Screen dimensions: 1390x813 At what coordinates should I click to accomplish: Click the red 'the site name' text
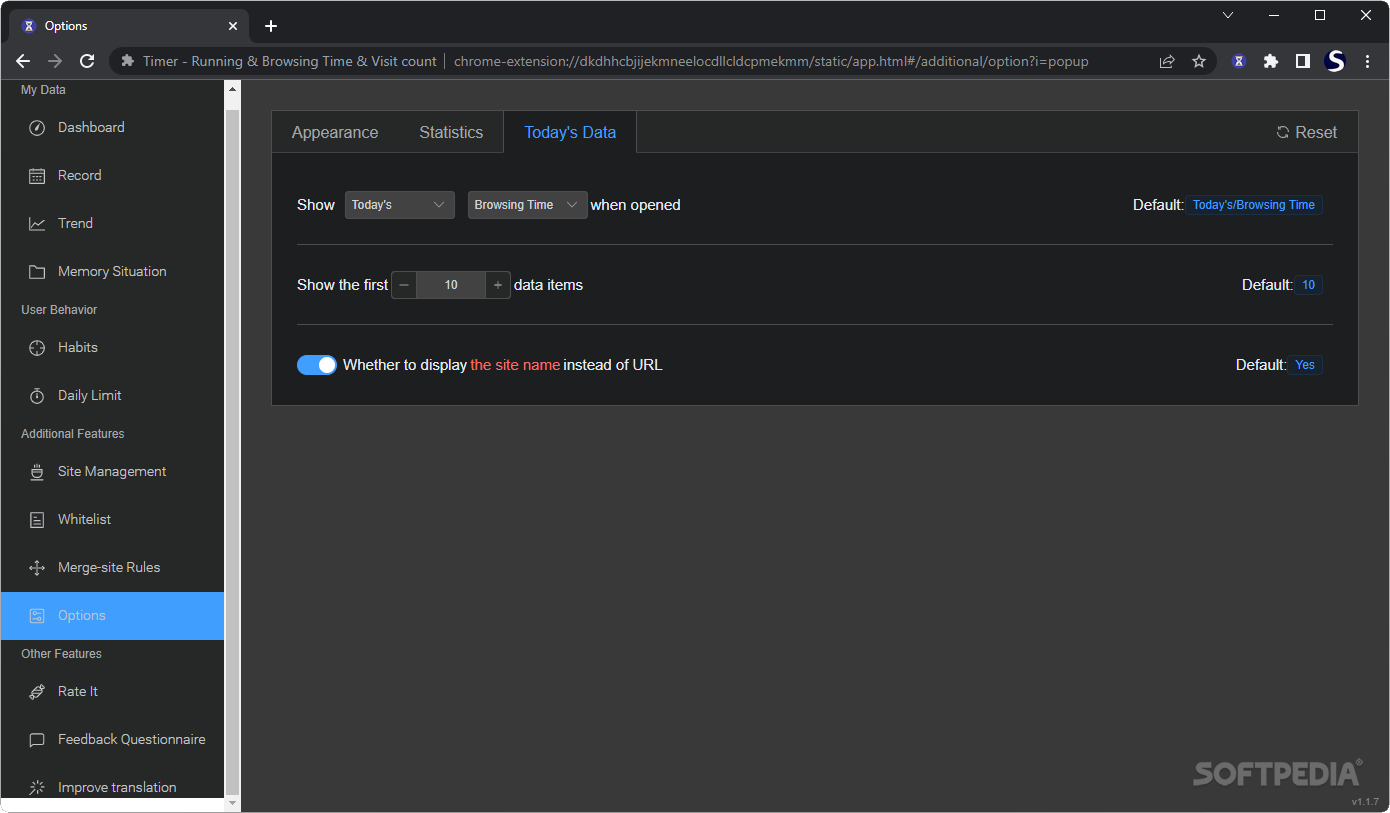point(515,365)
